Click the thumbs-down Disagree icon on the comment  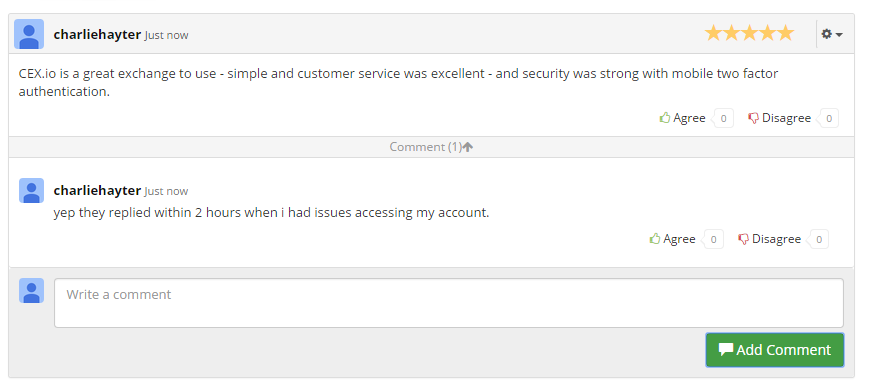point(743,239)
